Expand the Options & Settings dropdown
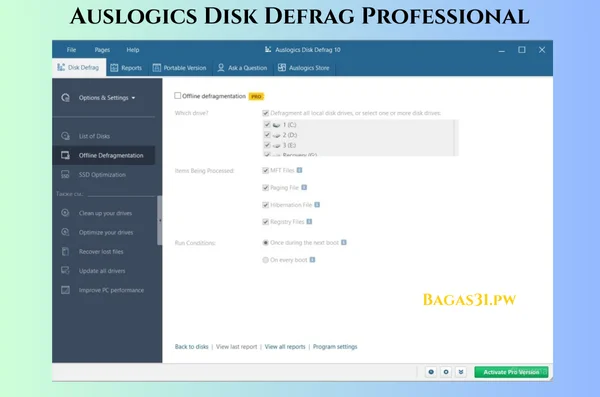Screen dimensions: 600x397 [107, 98]
